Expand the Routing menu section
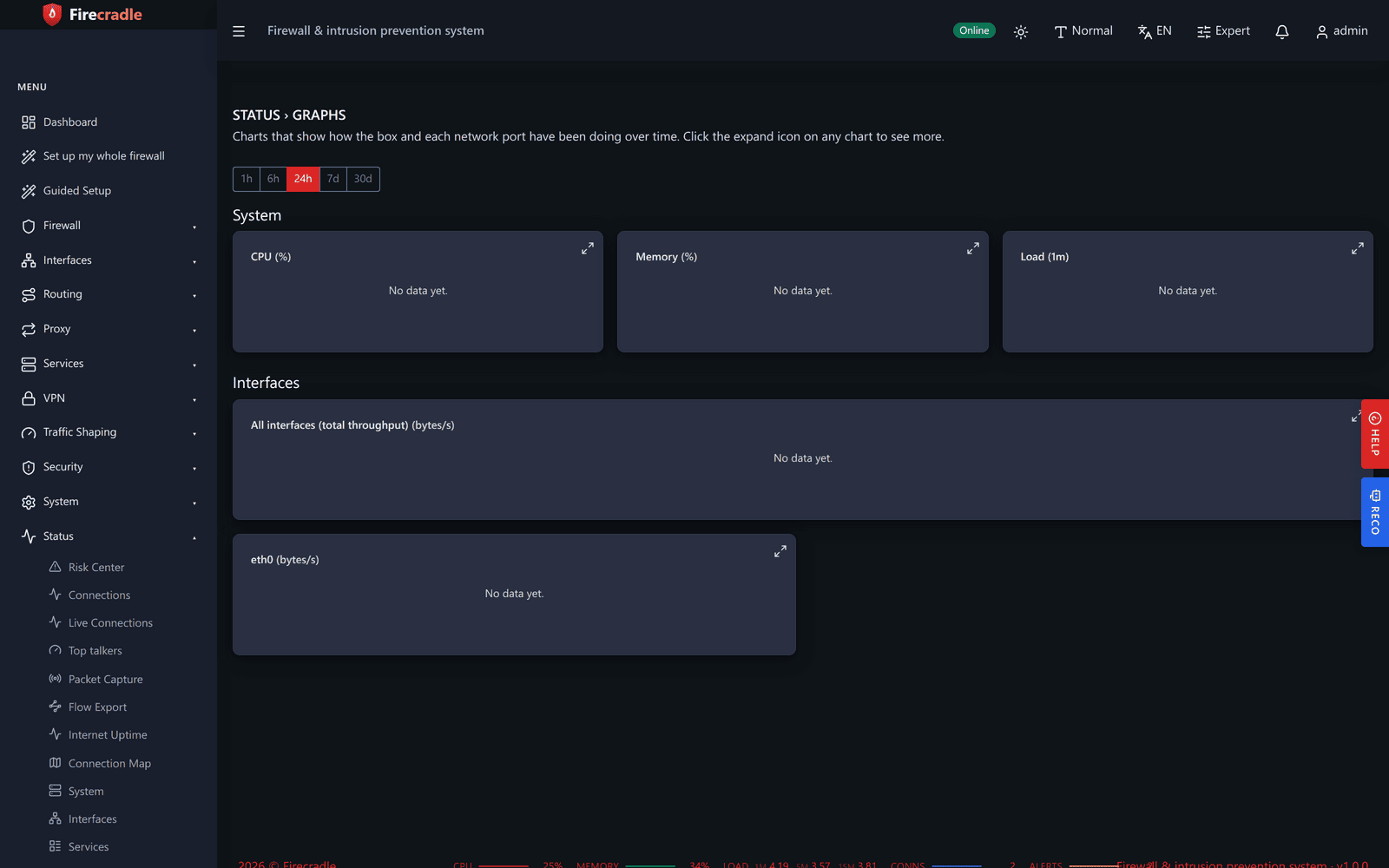Viewport: 1389px width, 868px height. coord(109,294)
